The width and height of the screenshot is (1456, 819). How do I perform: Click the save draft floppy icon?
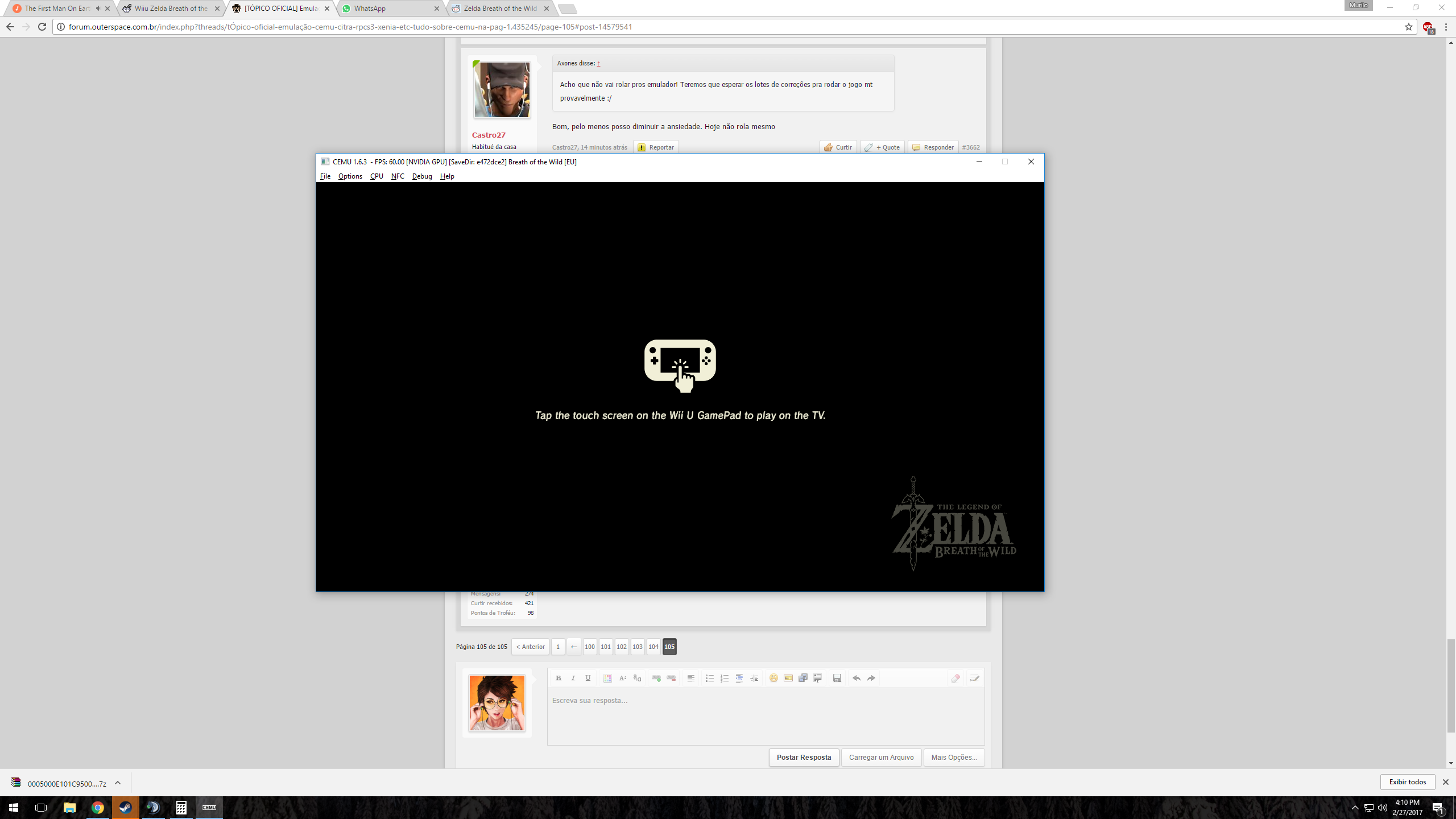coord(837,678)
